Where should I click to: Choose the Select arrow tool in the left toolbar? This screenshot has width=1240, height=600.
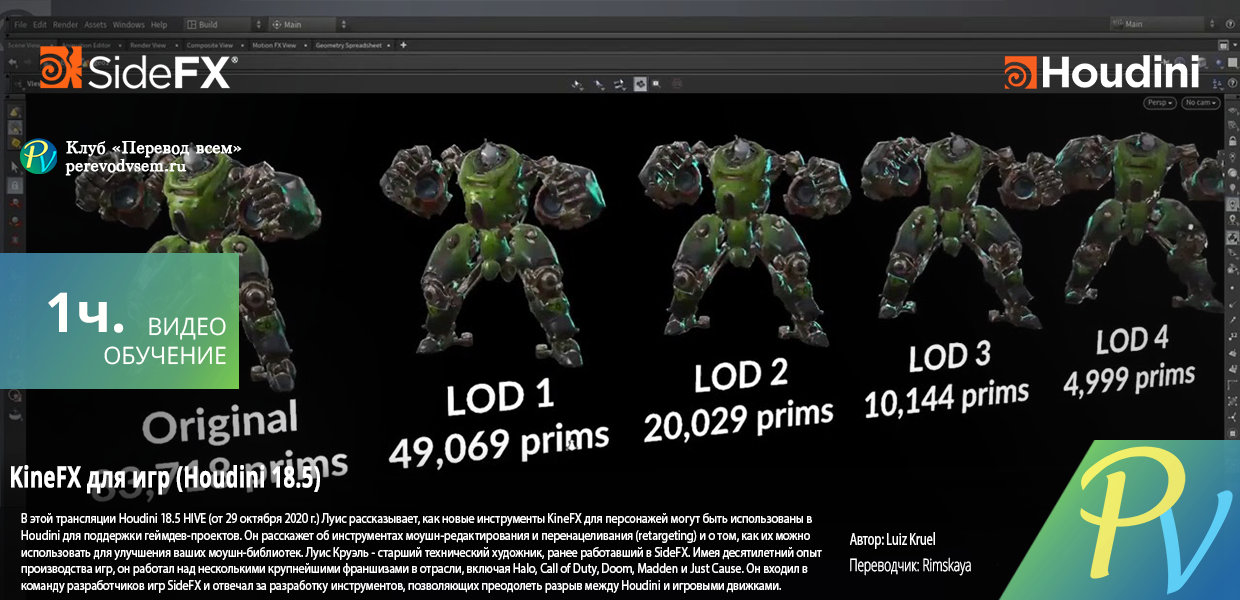click(x=15, y=167)
